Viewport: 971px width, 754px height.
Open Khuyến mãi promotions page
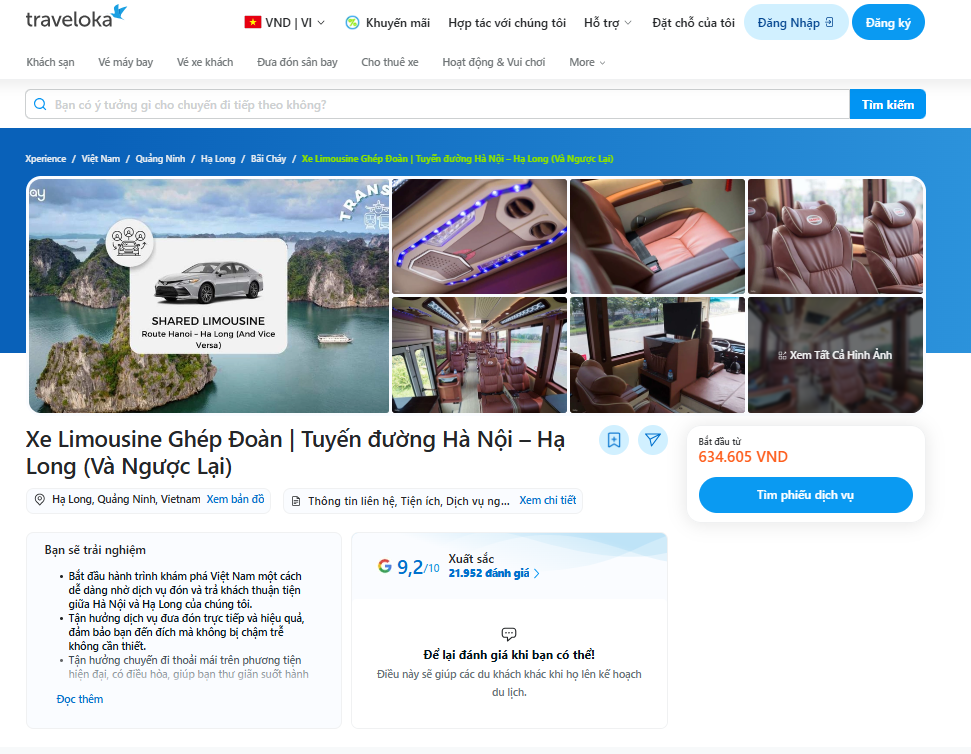tap(398, 23)
